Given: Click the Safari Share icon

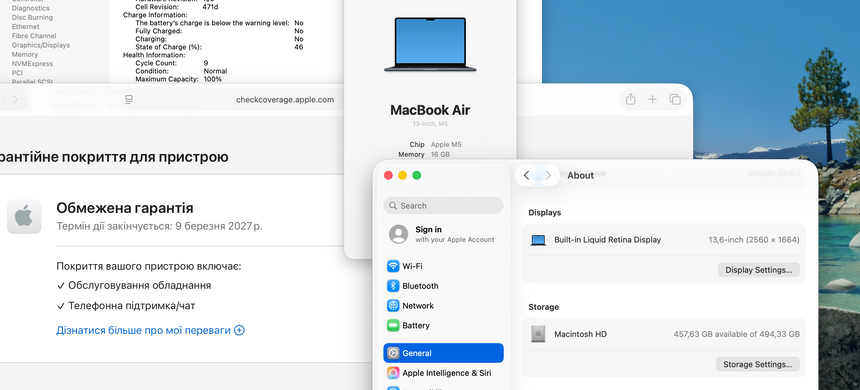Looking at the screenshot, I should point(631,99).
